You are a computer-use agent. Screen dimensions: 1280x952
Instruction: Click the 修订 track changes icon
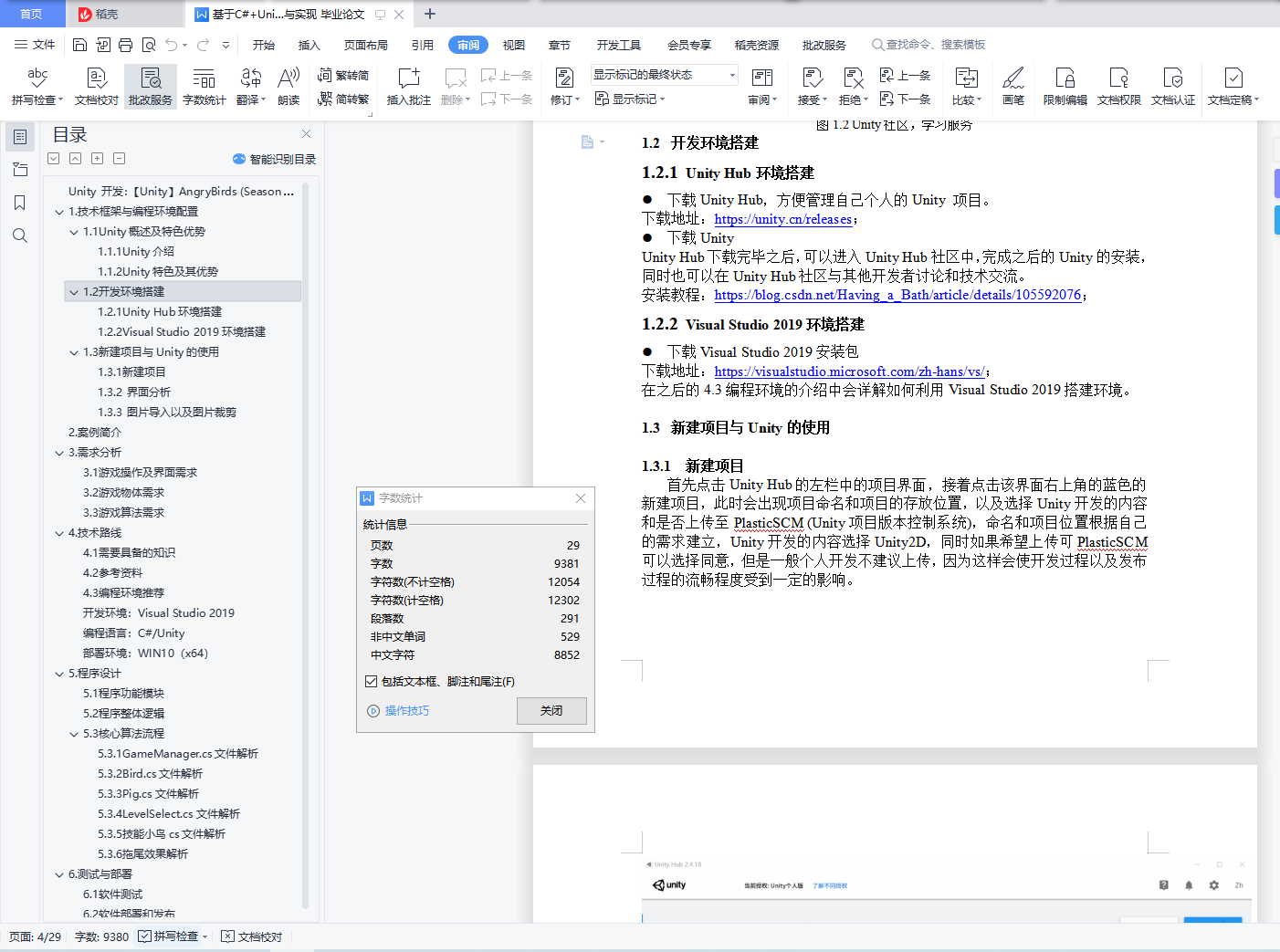[x=564, y=78]
